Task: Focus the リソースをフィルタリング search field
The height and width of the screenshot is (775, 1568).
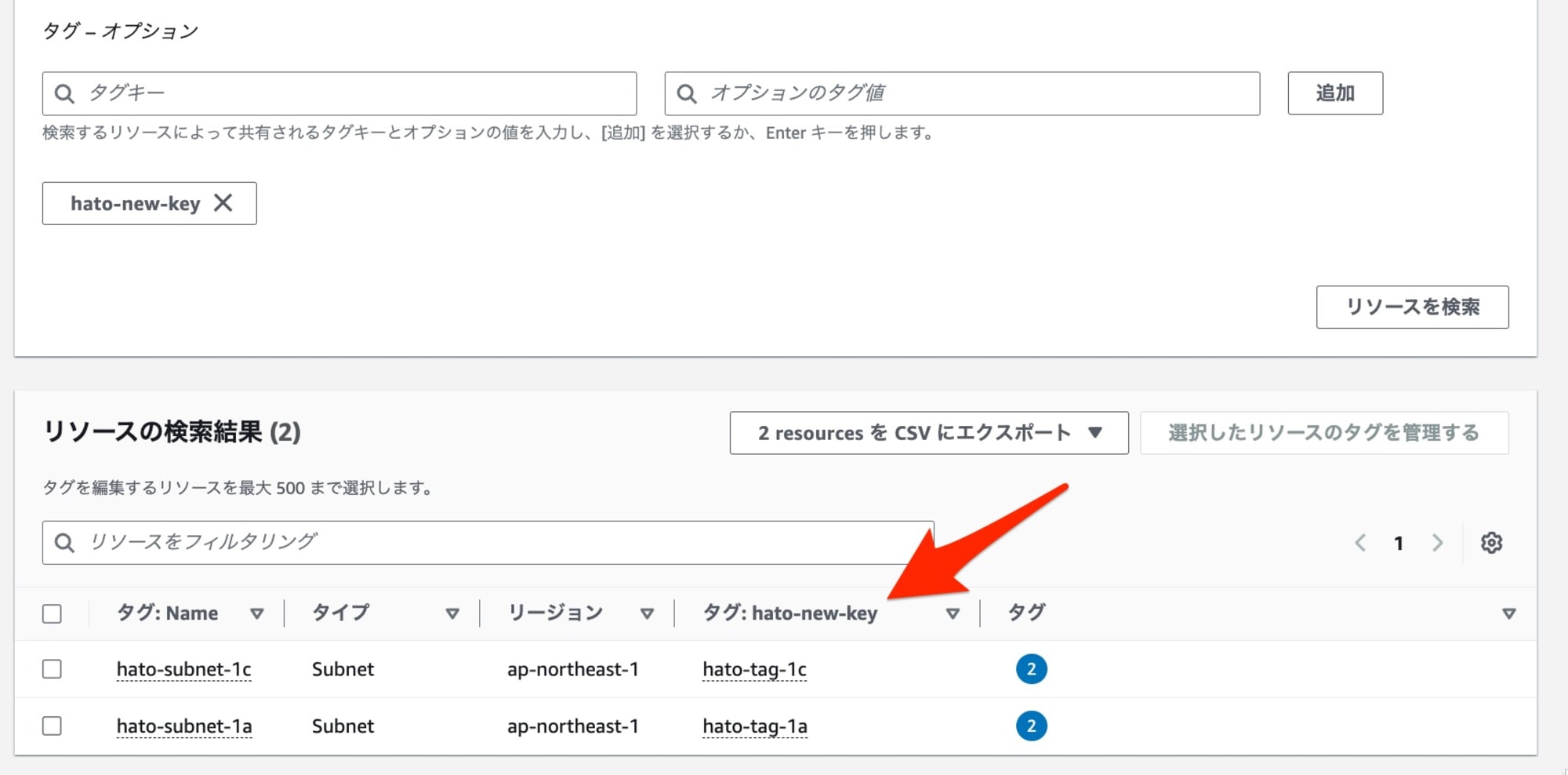Action: click(x=488, y=543)
